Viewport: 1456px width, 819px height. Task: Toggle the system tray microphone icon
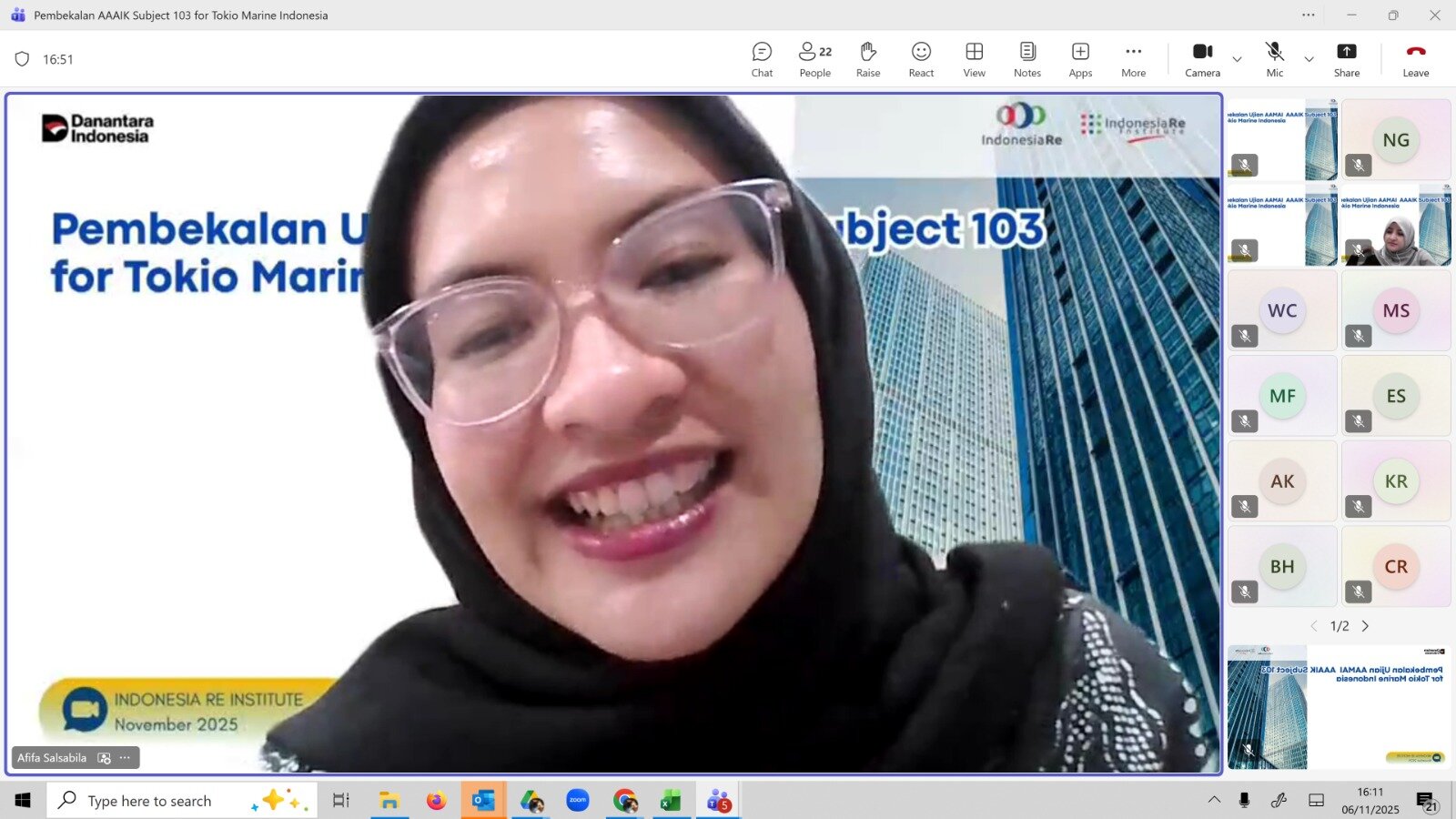click(1244, 800)
